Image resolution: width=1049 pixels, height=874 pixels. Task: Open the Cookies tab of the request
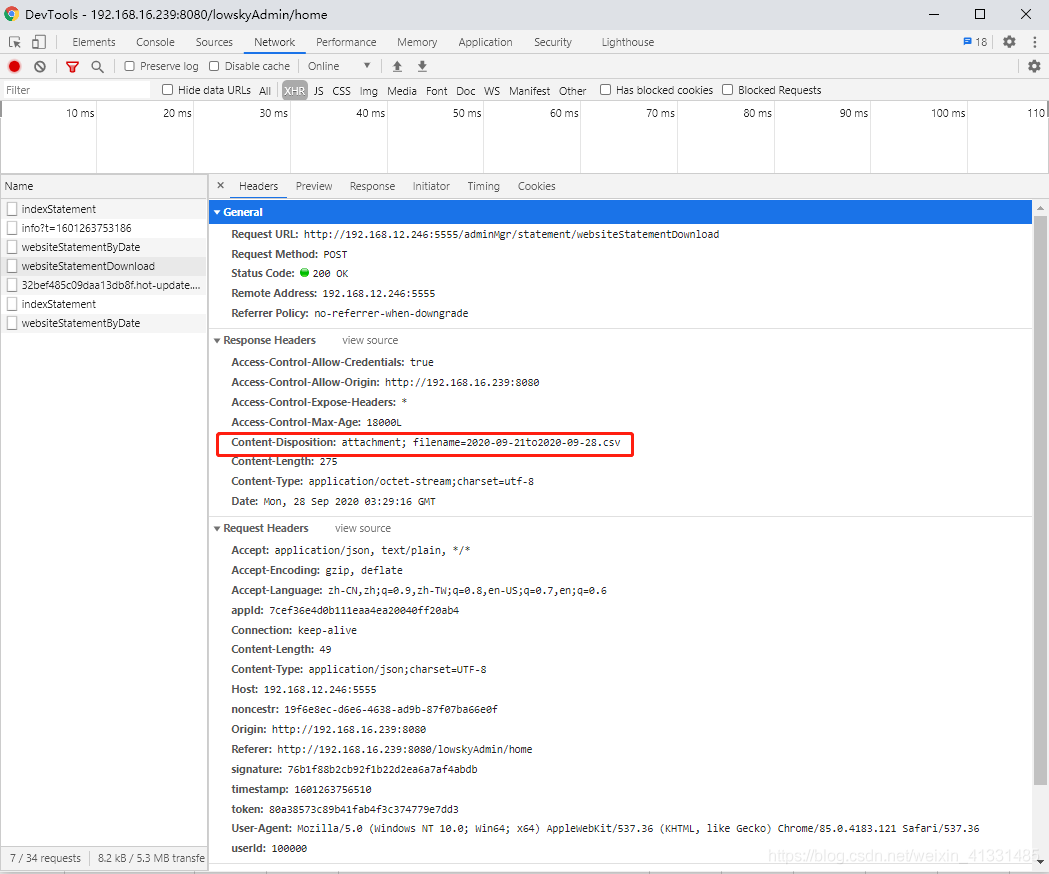537,186
